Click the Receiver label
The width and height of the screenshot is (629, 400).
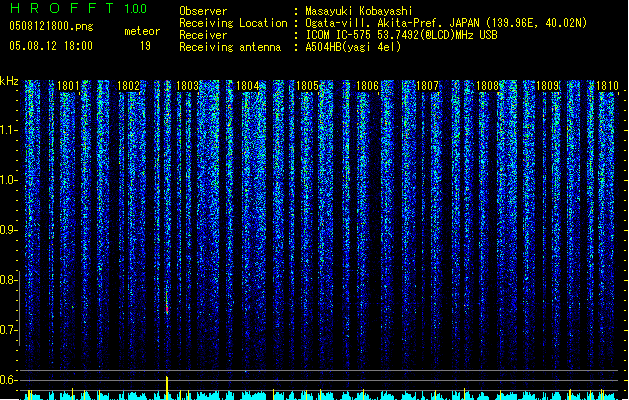203,35
